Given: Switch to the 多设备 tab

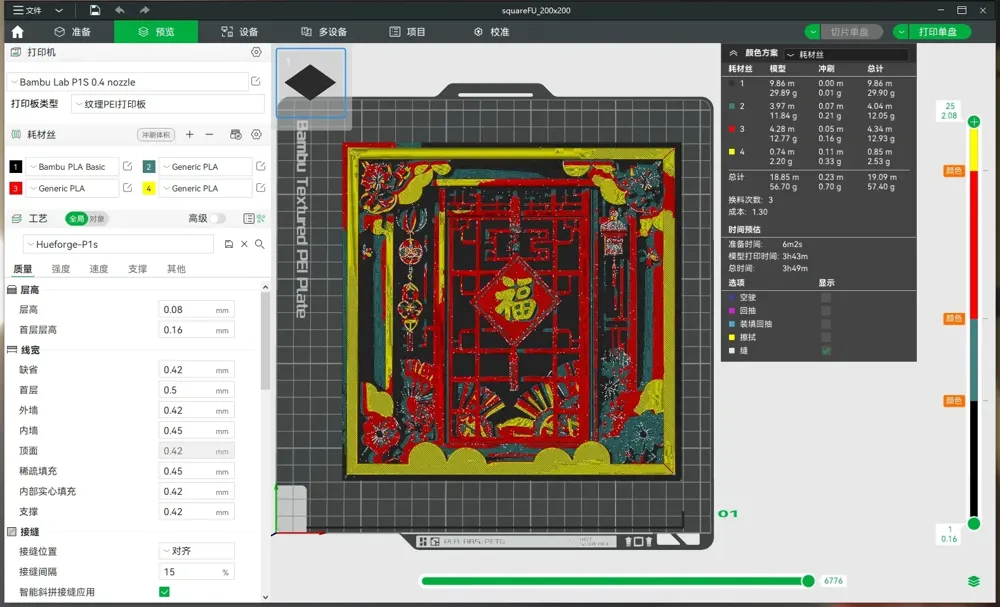Looking at the screenshot, I should click(324, 32).
